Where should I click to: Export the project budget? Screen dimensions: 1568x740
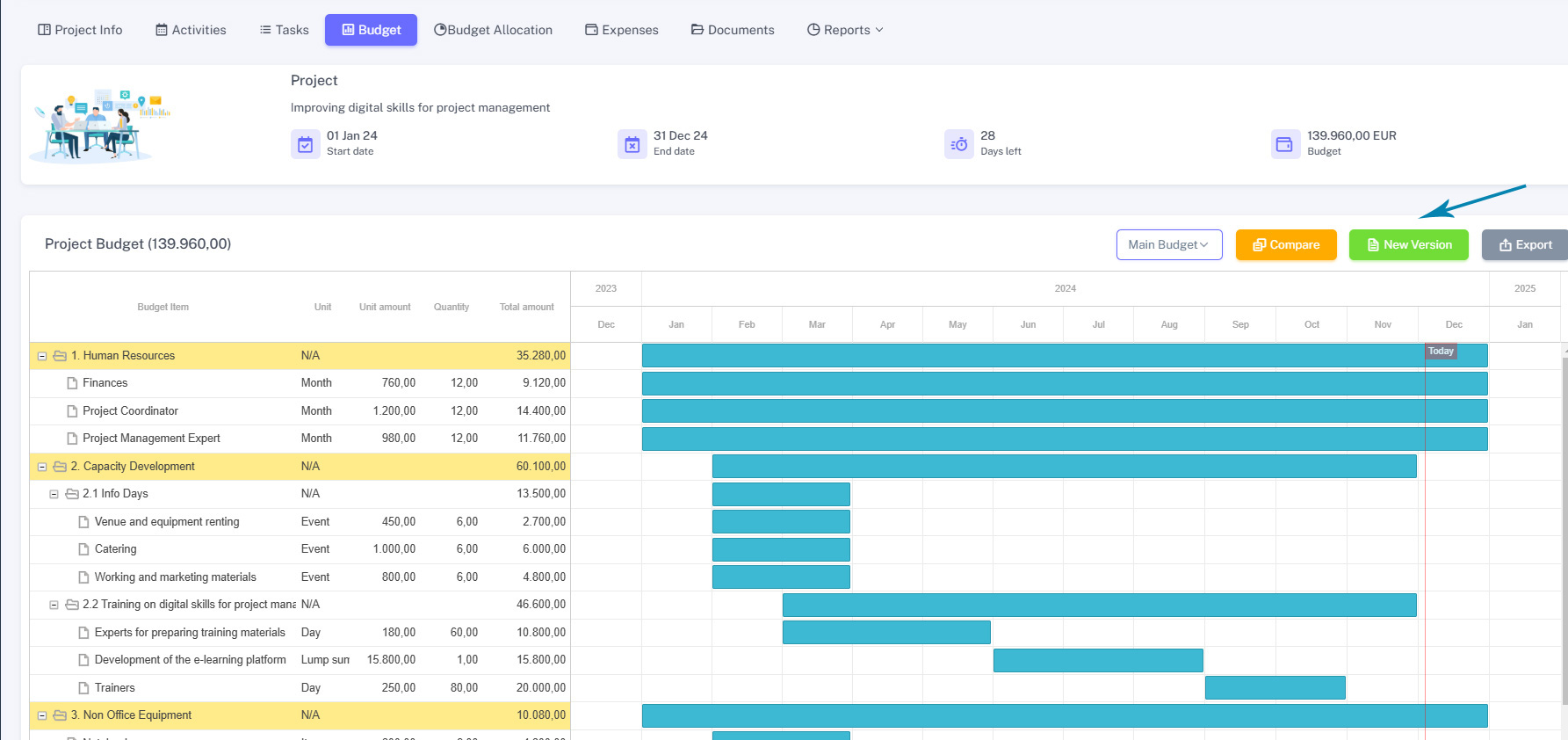[1525, 245]
